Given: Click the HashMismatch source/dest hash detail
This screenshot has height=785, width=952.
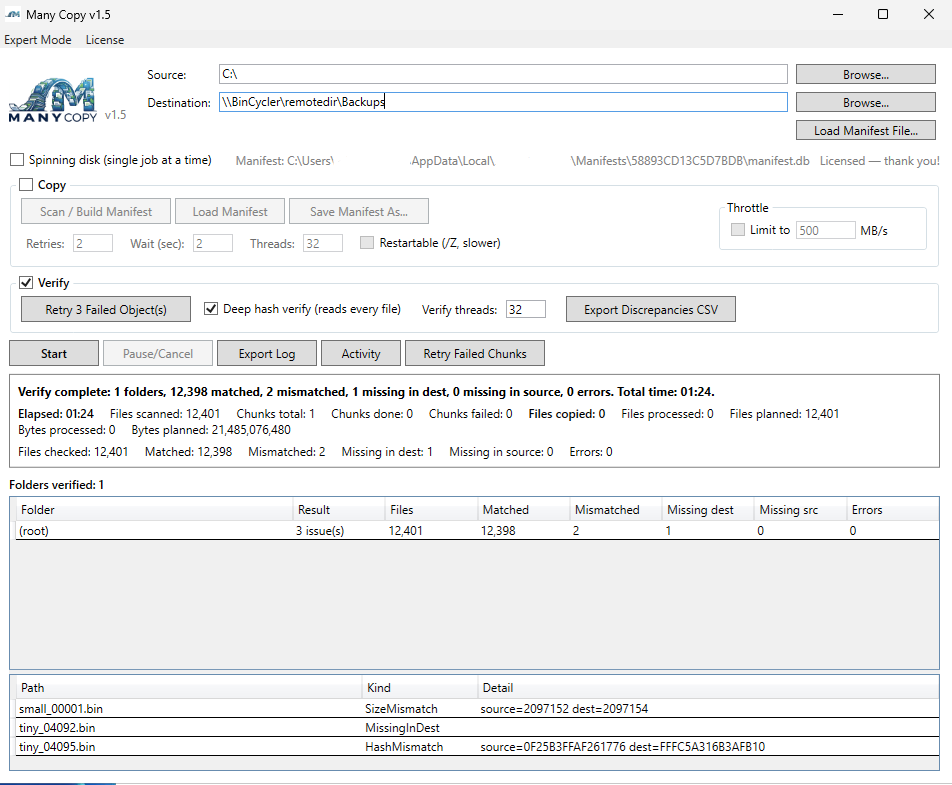Looking at the screenshot, I should (x=622, y=747).
